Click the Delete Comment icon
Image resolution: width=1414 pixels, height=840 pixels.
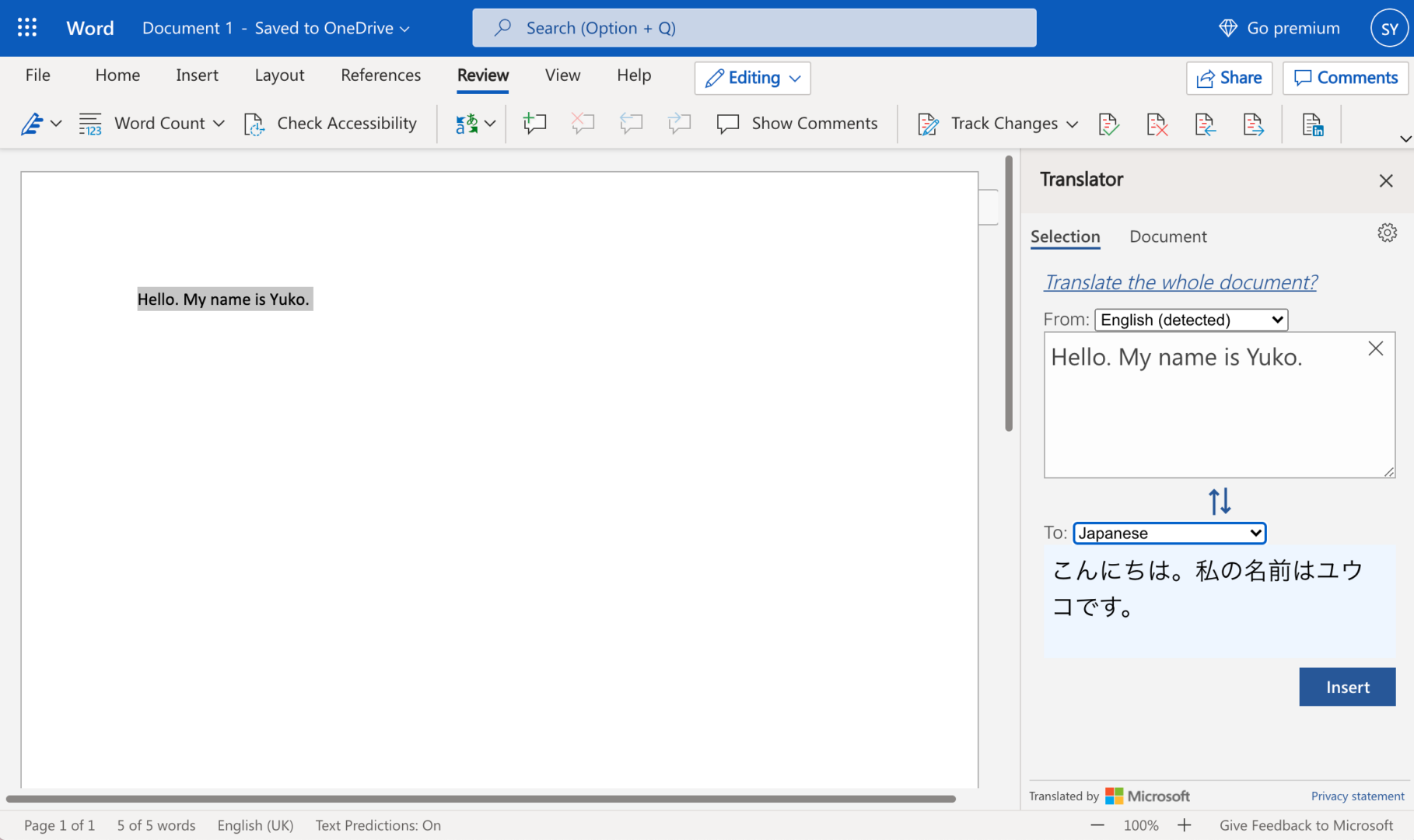[583, 124]
